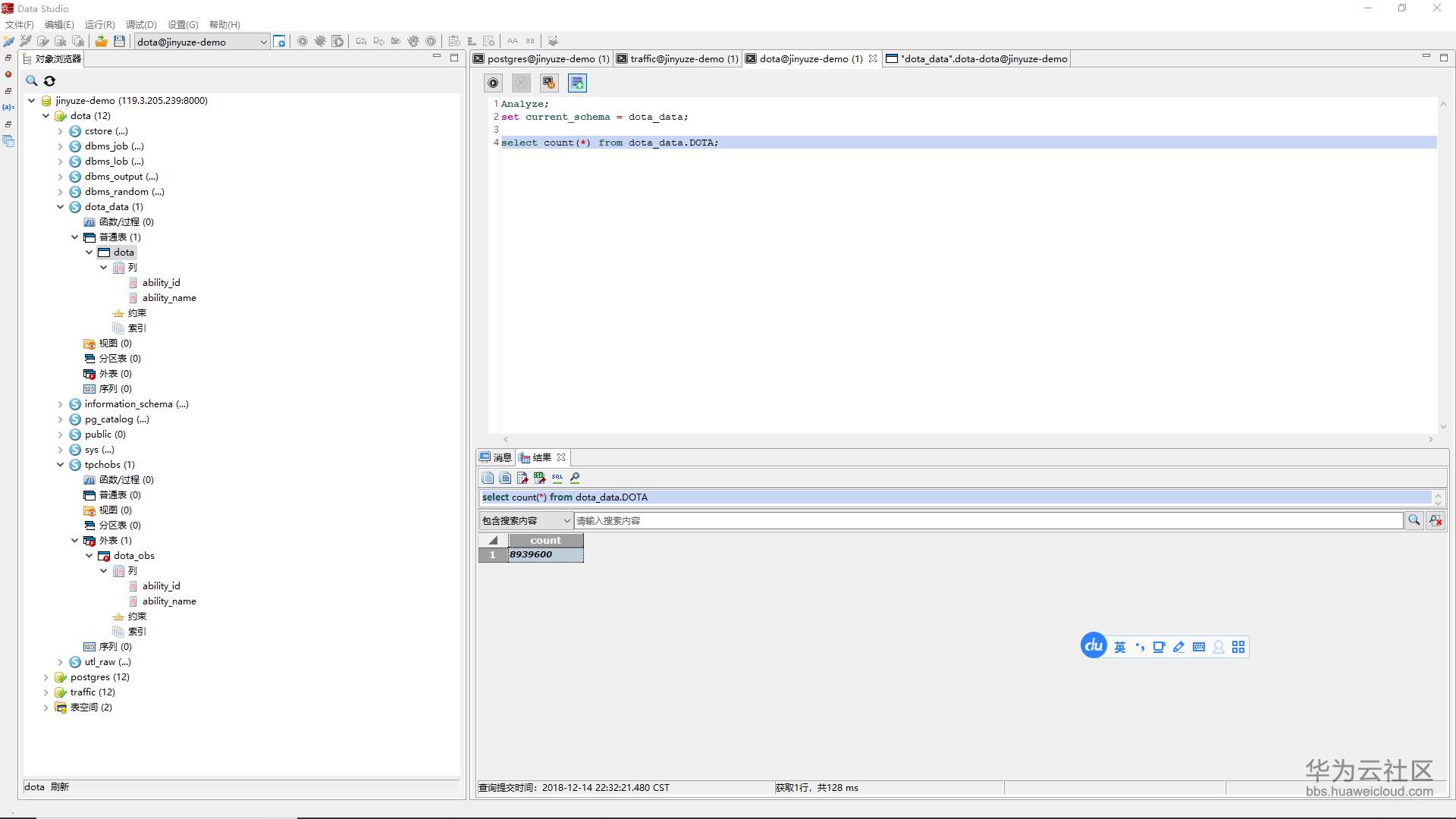Image resolution: width=1456 pixels, height=819 pixels.
Task: Click the clear search icon beside the result search
Action: coord(1435,520)
